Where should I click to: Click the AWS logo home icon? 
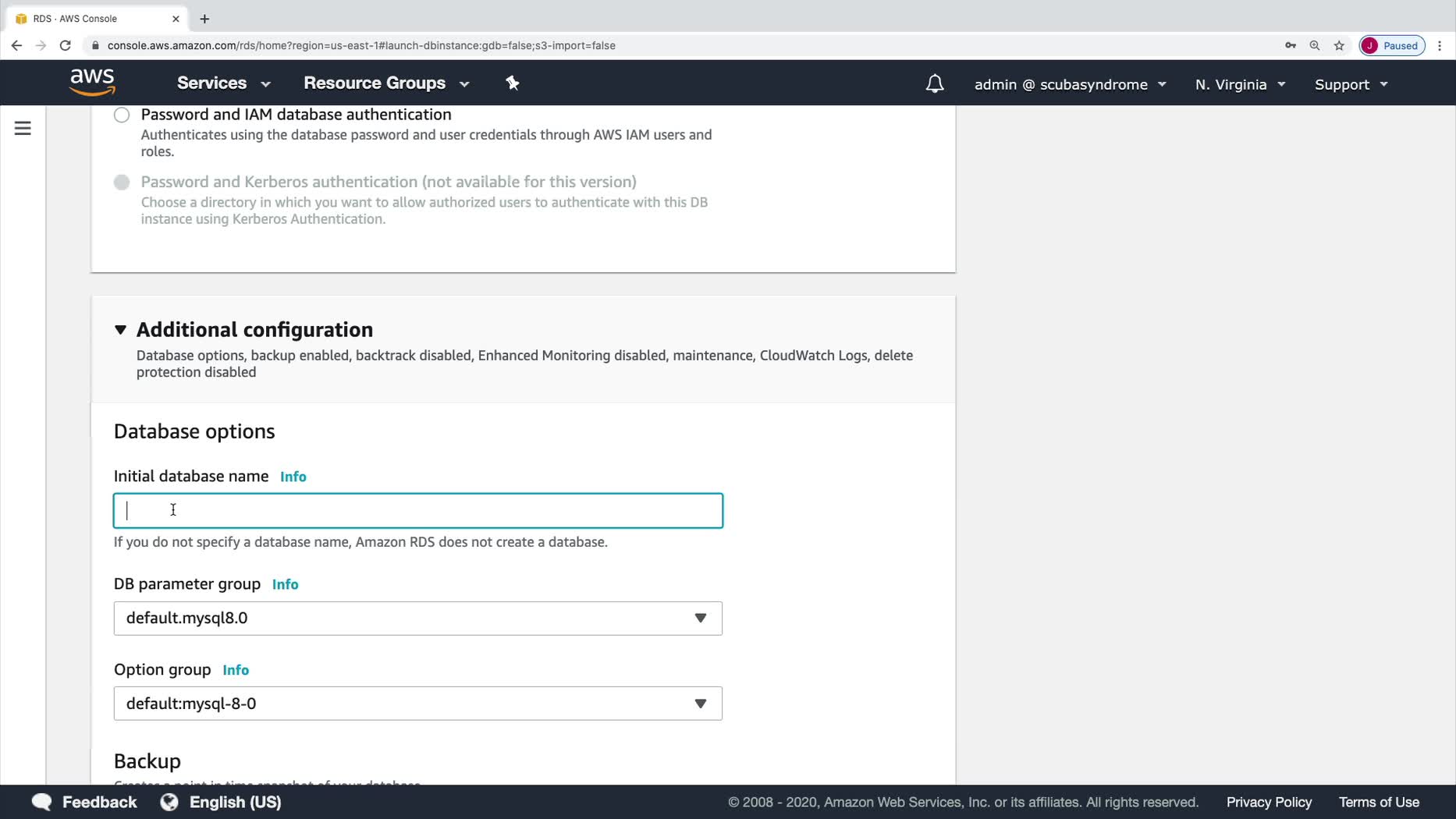coord(92,82)
